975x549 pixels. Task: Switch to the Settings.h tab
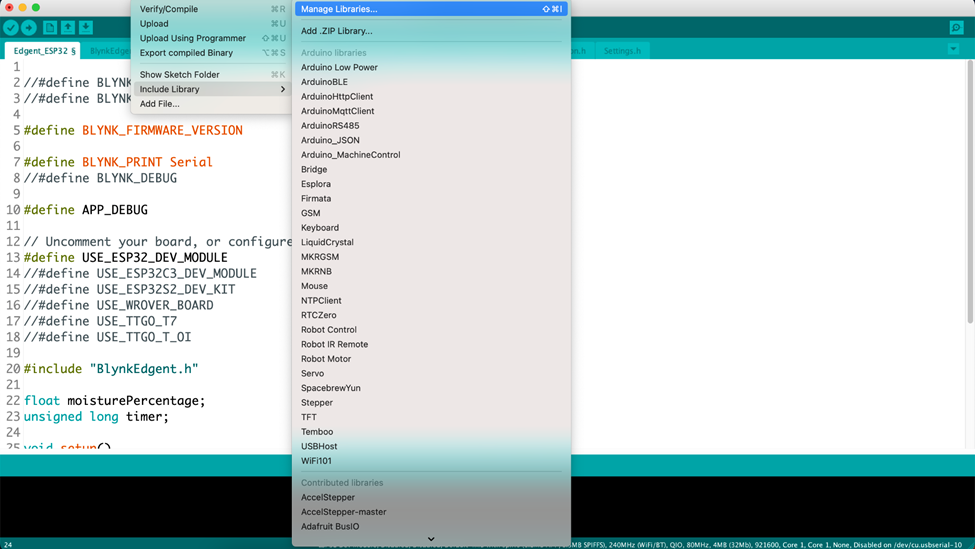622,51
